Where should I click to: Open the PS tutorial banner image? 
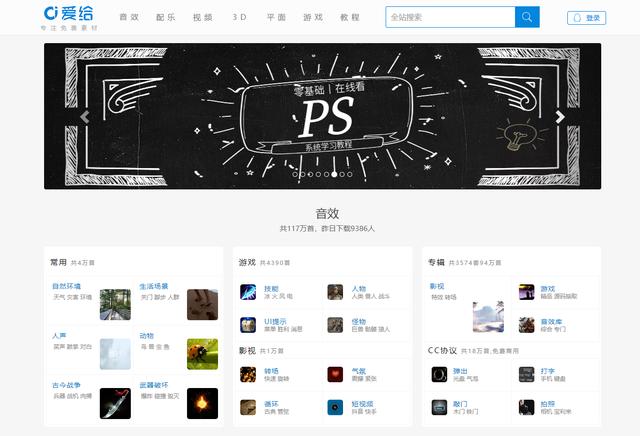tap(322, 116)
